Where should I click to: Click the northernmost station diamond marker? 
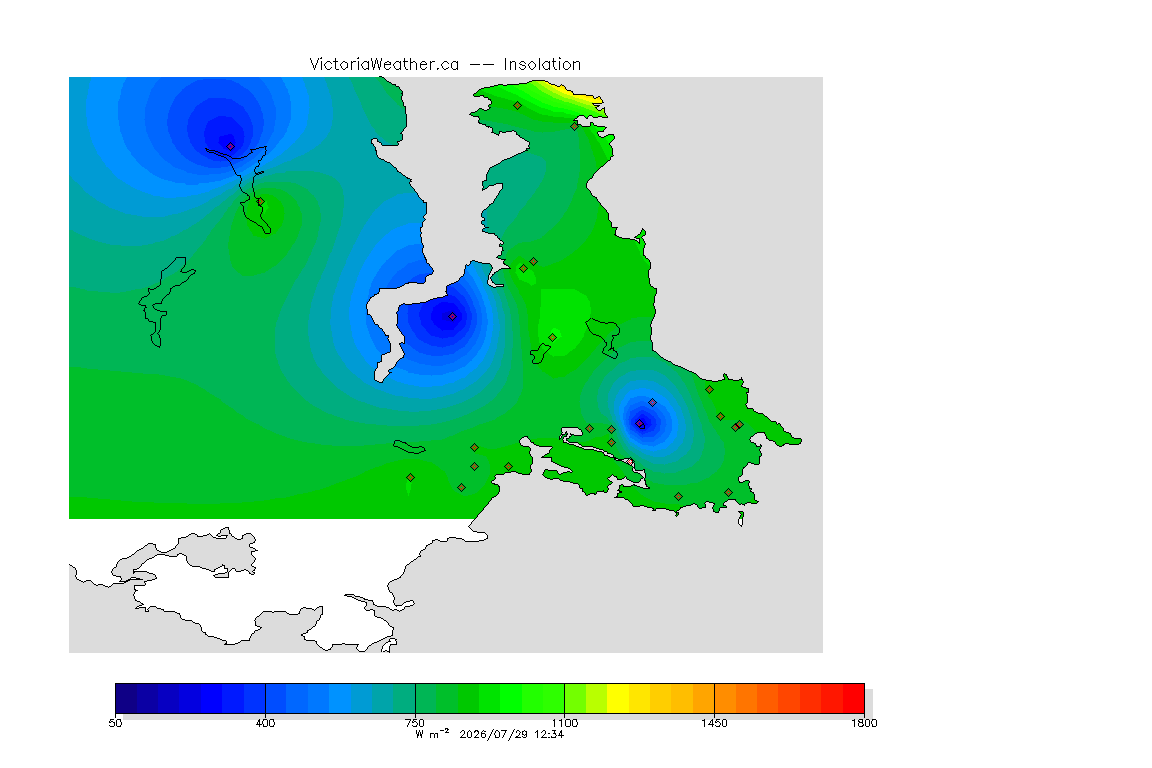(517, 106)
